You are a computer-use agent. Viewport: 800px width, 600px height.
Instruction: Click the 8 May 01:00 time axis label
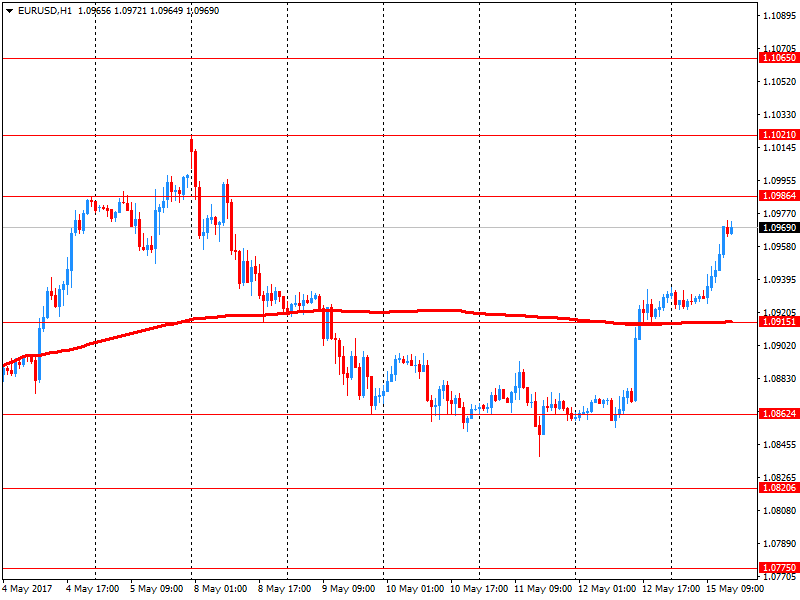pos(221,589)
